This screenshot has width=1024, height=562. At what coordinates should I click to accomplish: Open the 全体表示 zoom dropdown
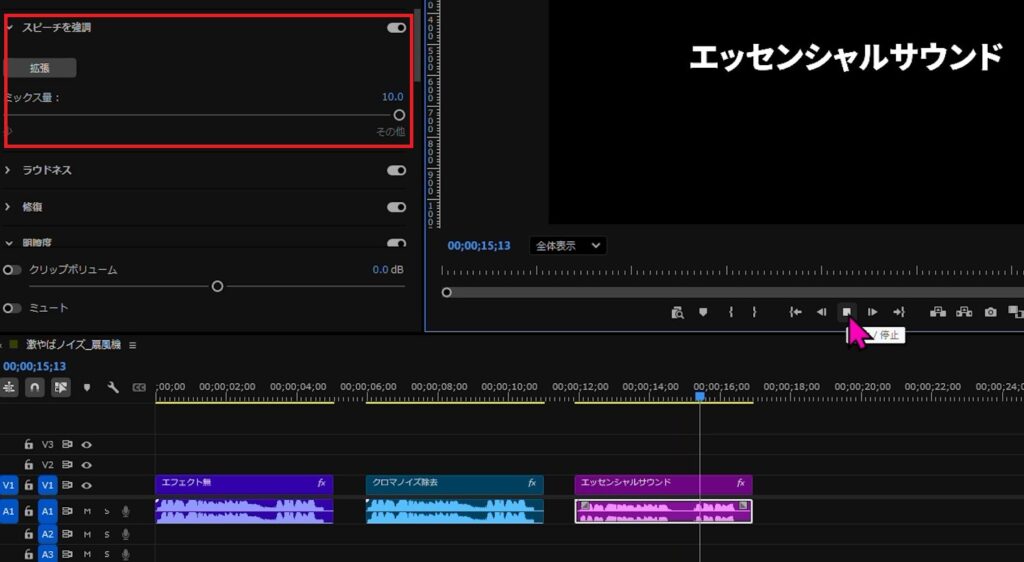[x=568, y=245]
